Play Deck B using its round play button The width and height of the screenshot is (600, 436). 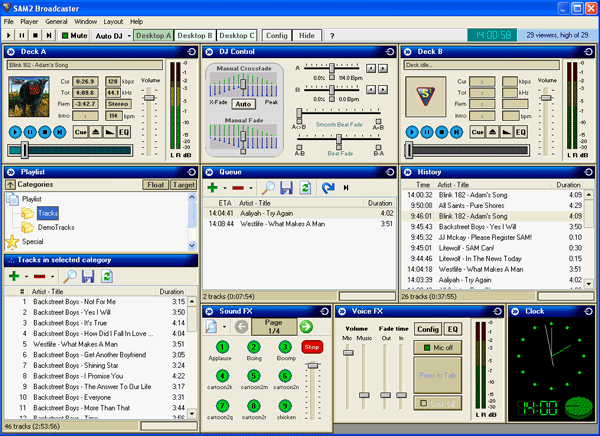click(412, 132)
